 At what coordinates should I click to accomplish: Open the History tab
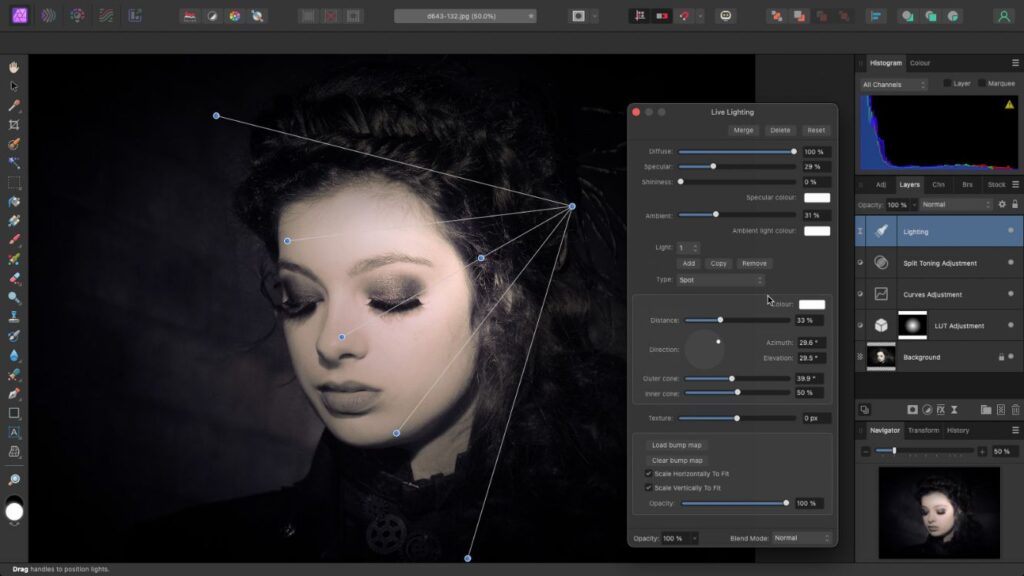[x=958, y=430]
